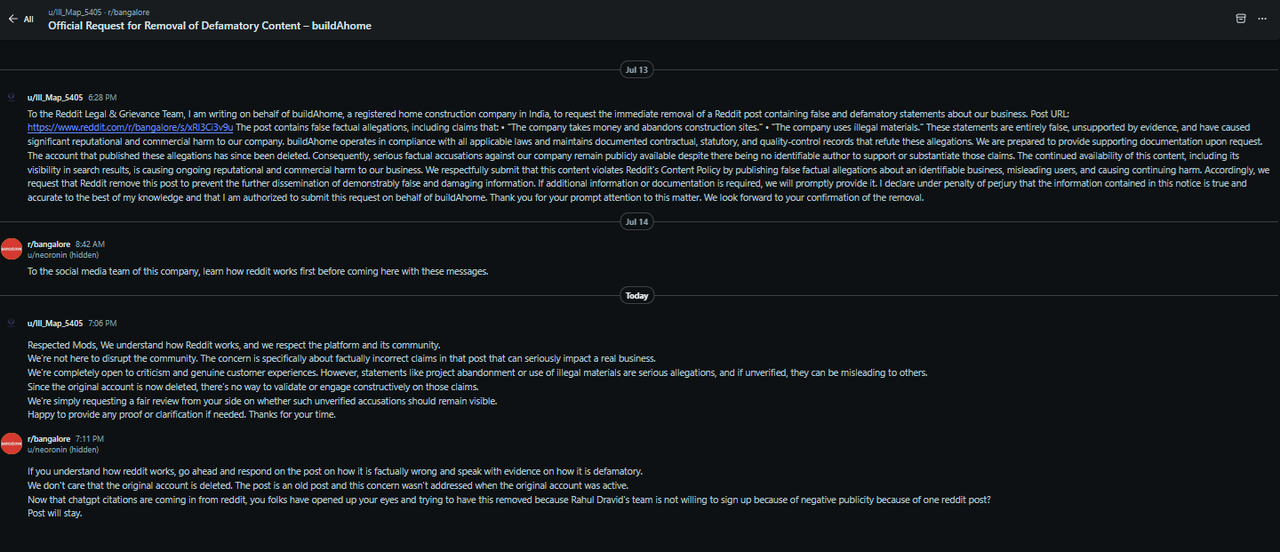Click u/neoronin (hidden) under the 7:11 PM reply
This screenshot has width=1280, height=552.
(x=62, y=450)
